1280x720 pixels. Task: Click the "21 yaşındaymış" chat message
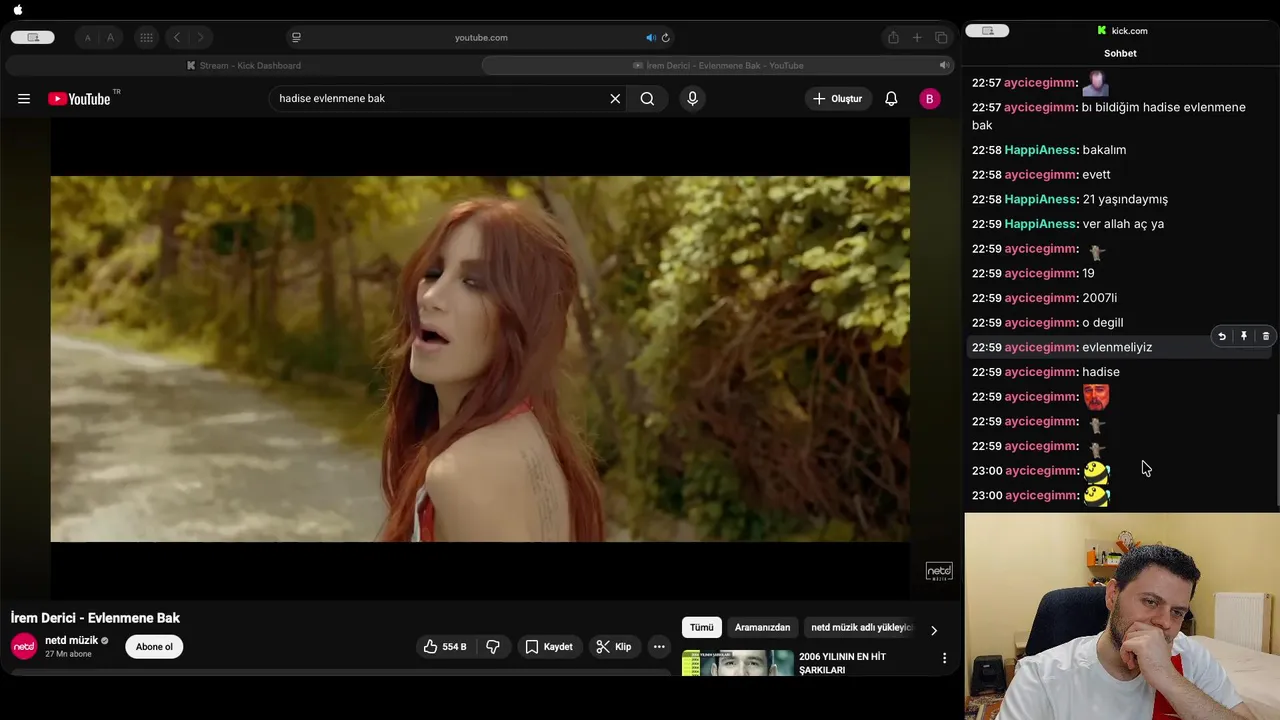click(x=1125, y=199)
